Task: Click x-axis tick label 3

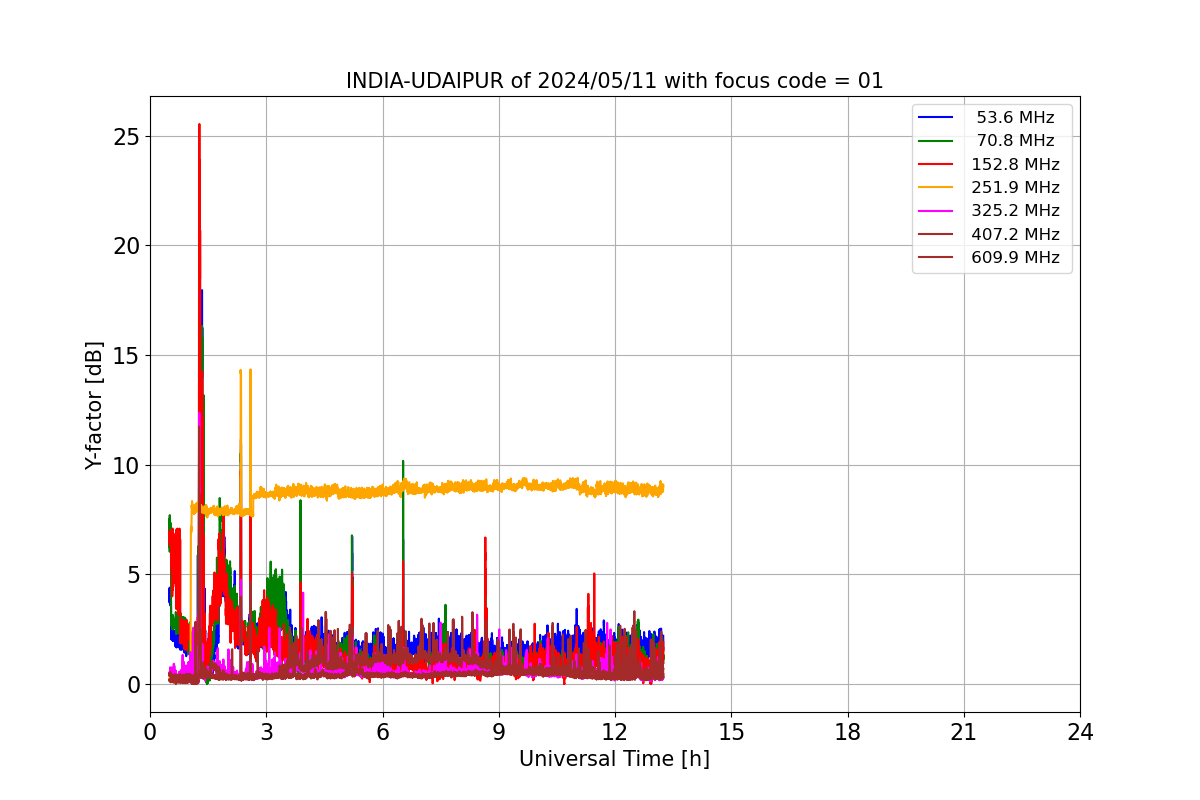Action: coord(266,732)
